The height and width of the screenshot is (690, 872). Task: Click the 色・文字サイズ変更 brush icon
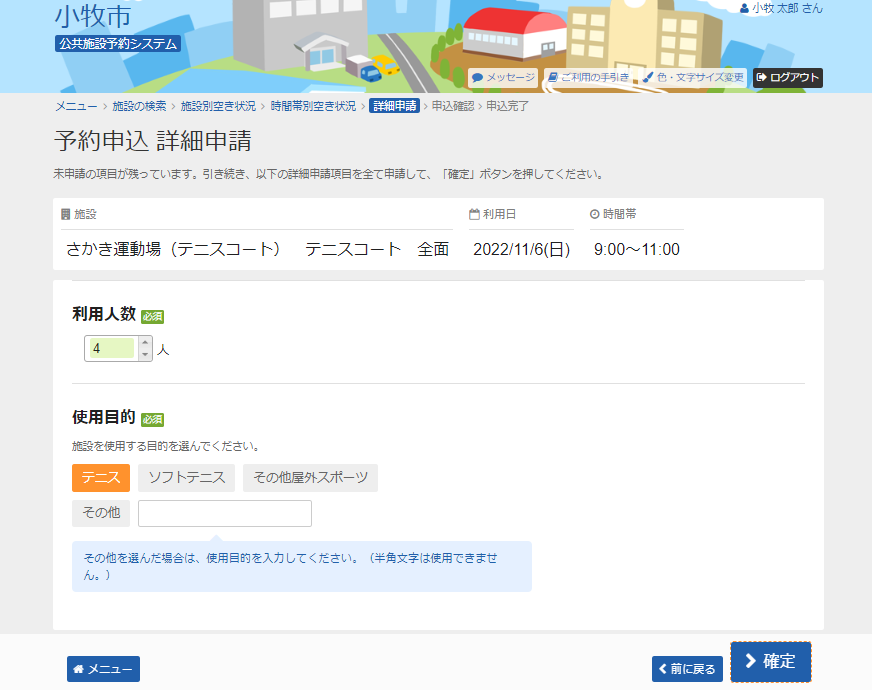[x=648, y=78]
